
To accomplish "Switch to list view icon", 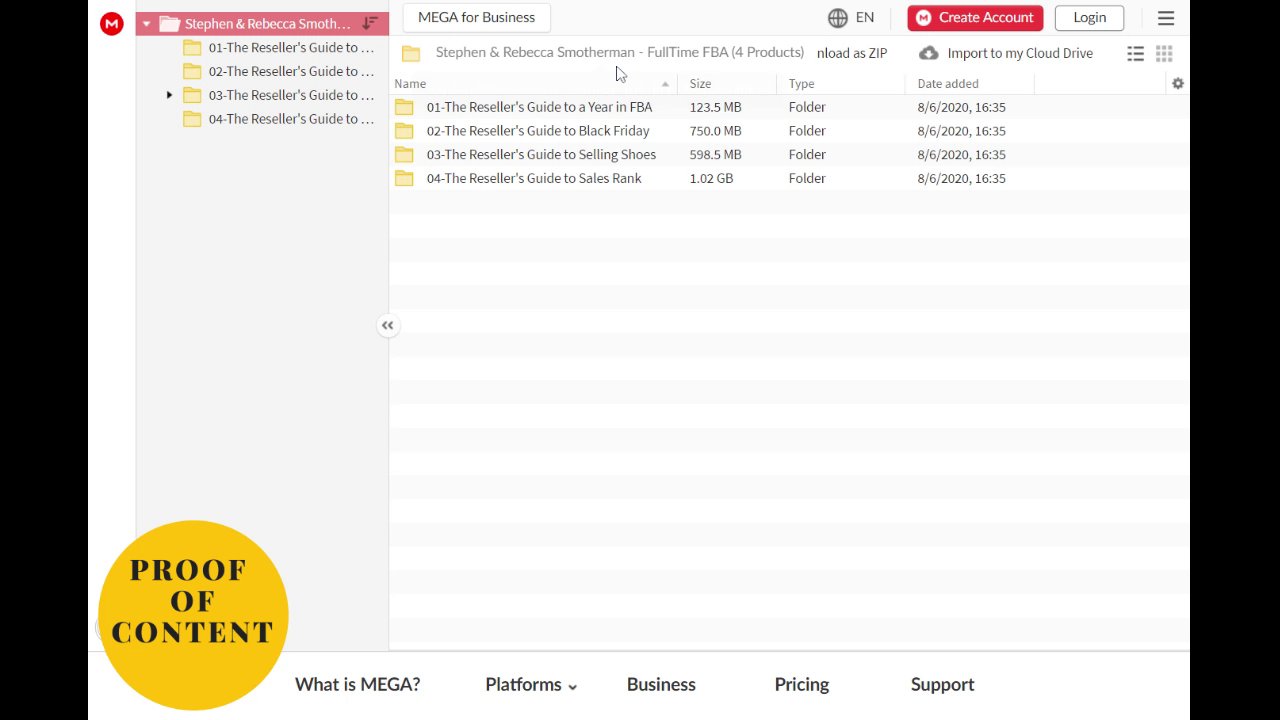I will click(x=1136, y=54).
